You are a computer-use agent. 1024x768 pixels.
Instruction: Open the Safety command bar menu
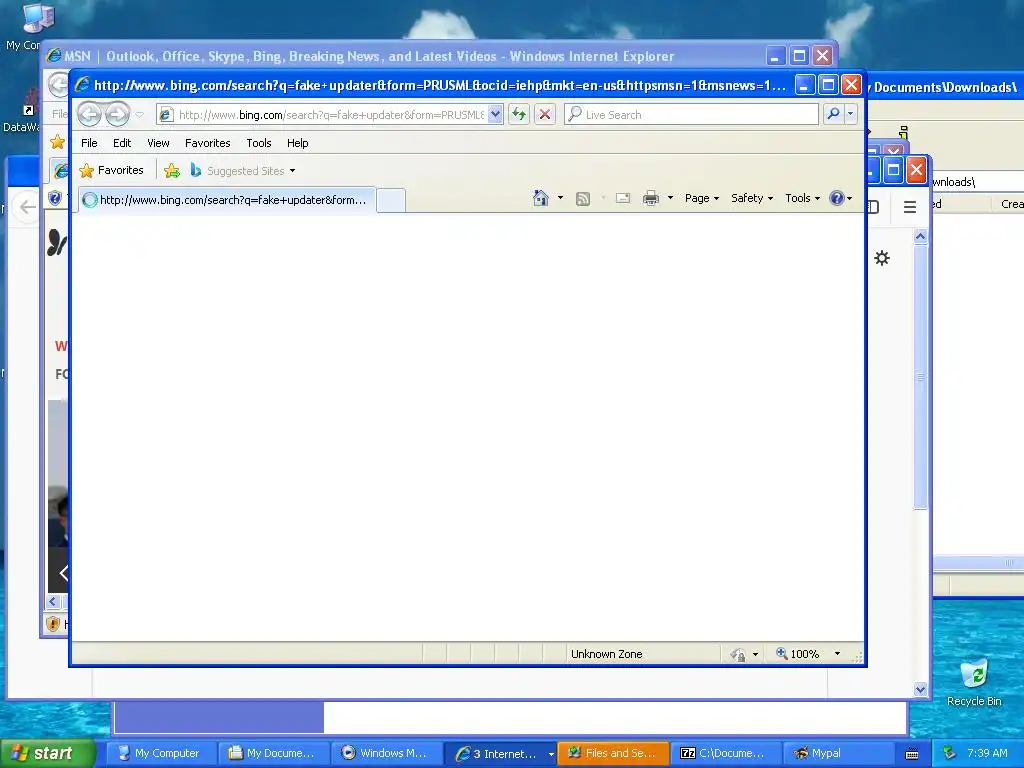click(x=752, y=198)
